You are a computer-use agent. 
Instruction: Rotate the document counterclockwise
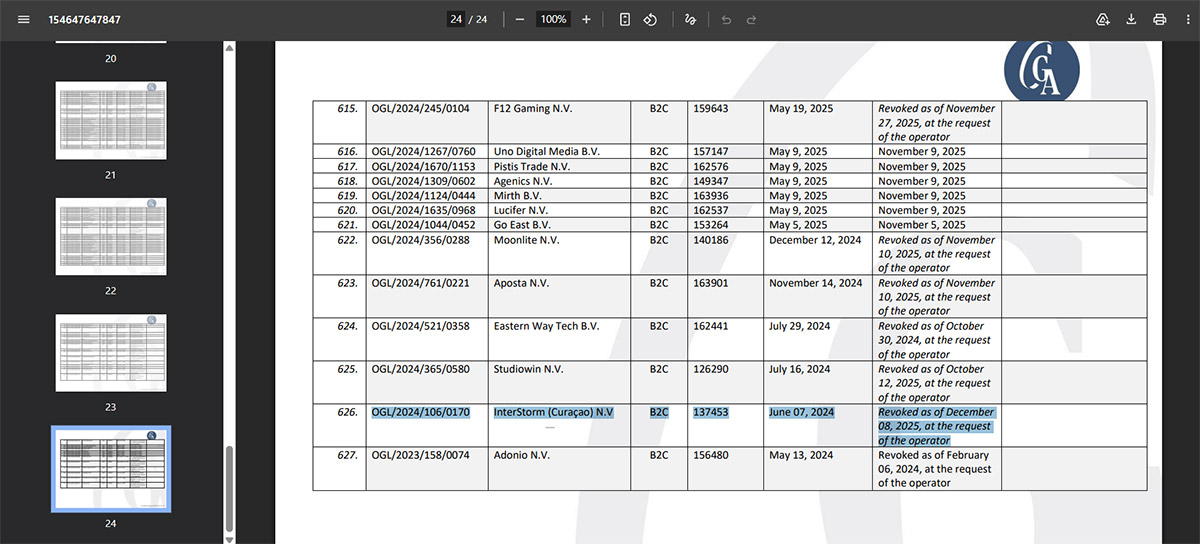pyautogui.click(x=650, y=20)
